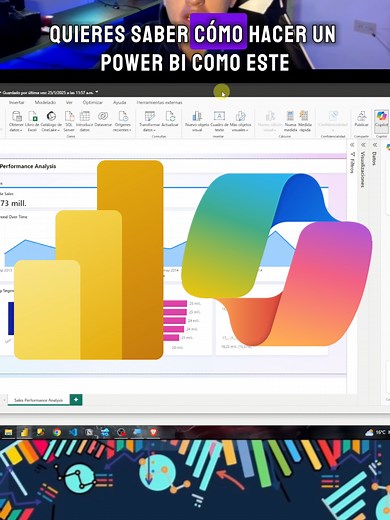390x520 pixels.
Task: Click the Trend Over Time chart title
Action: pos(14,217)
